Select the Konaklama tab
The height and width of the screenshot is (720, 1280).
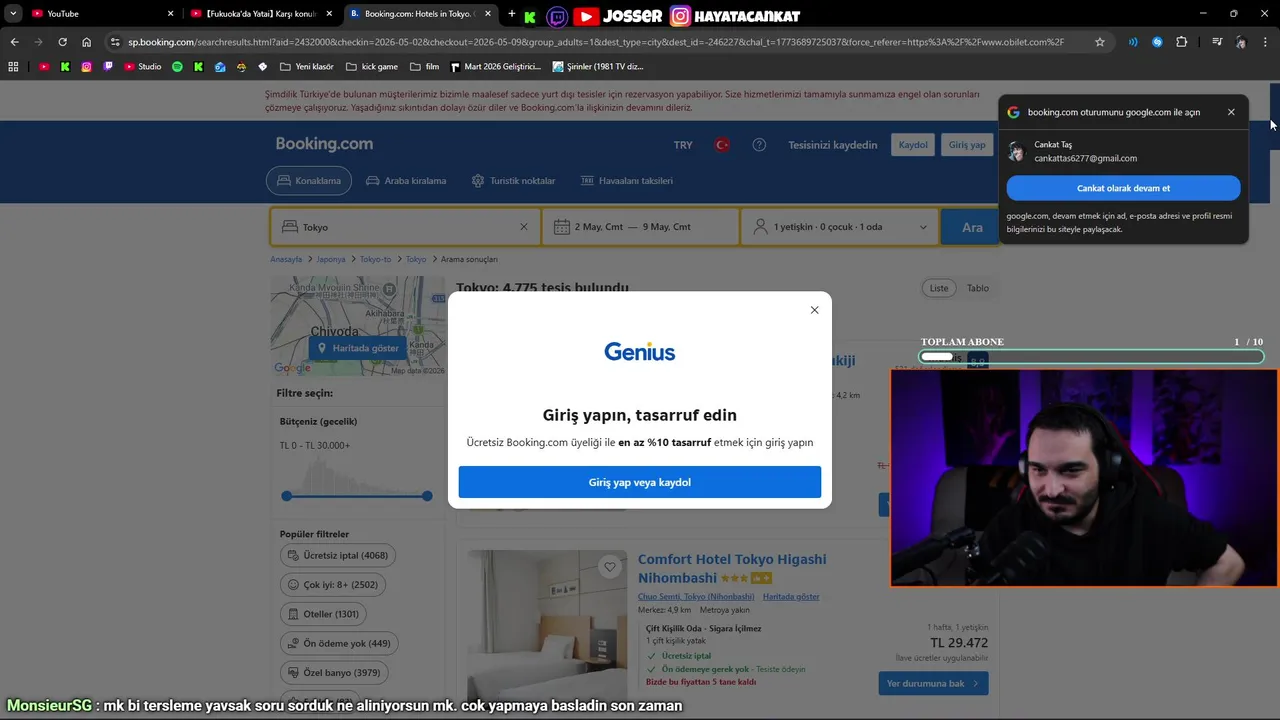click(x=309, y=181)
